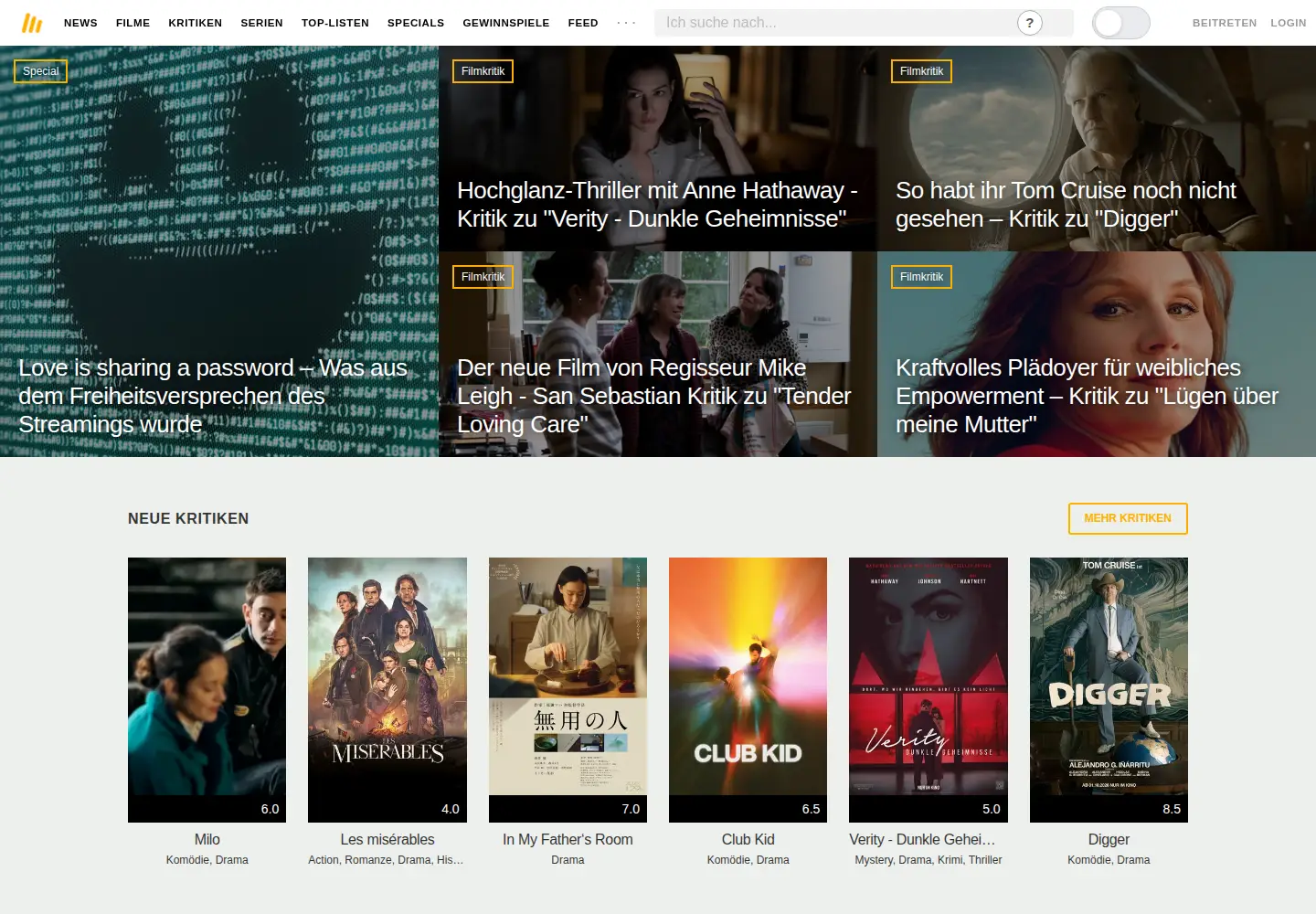The height and width of the screenshot is (914, 1316).
Task: Open the Tom Cruise Digger Kritik headline
Action: [x=1066, y=205]
